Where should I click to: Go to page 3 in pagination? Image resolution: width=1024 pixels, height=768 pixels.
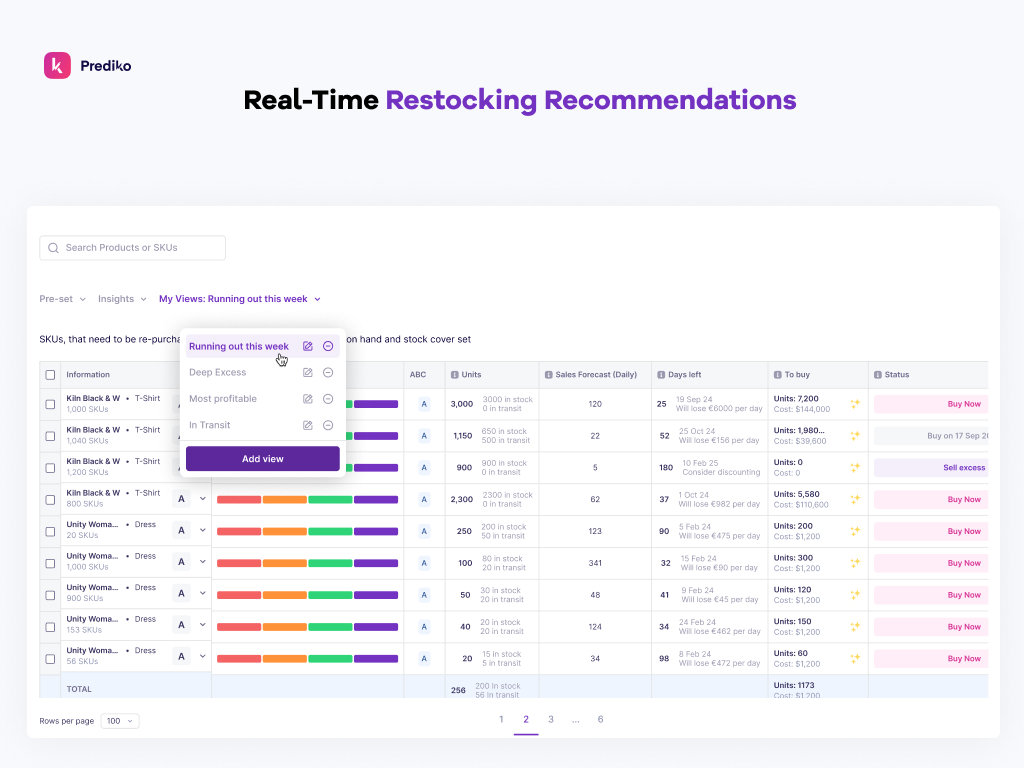tap(550, 719)
